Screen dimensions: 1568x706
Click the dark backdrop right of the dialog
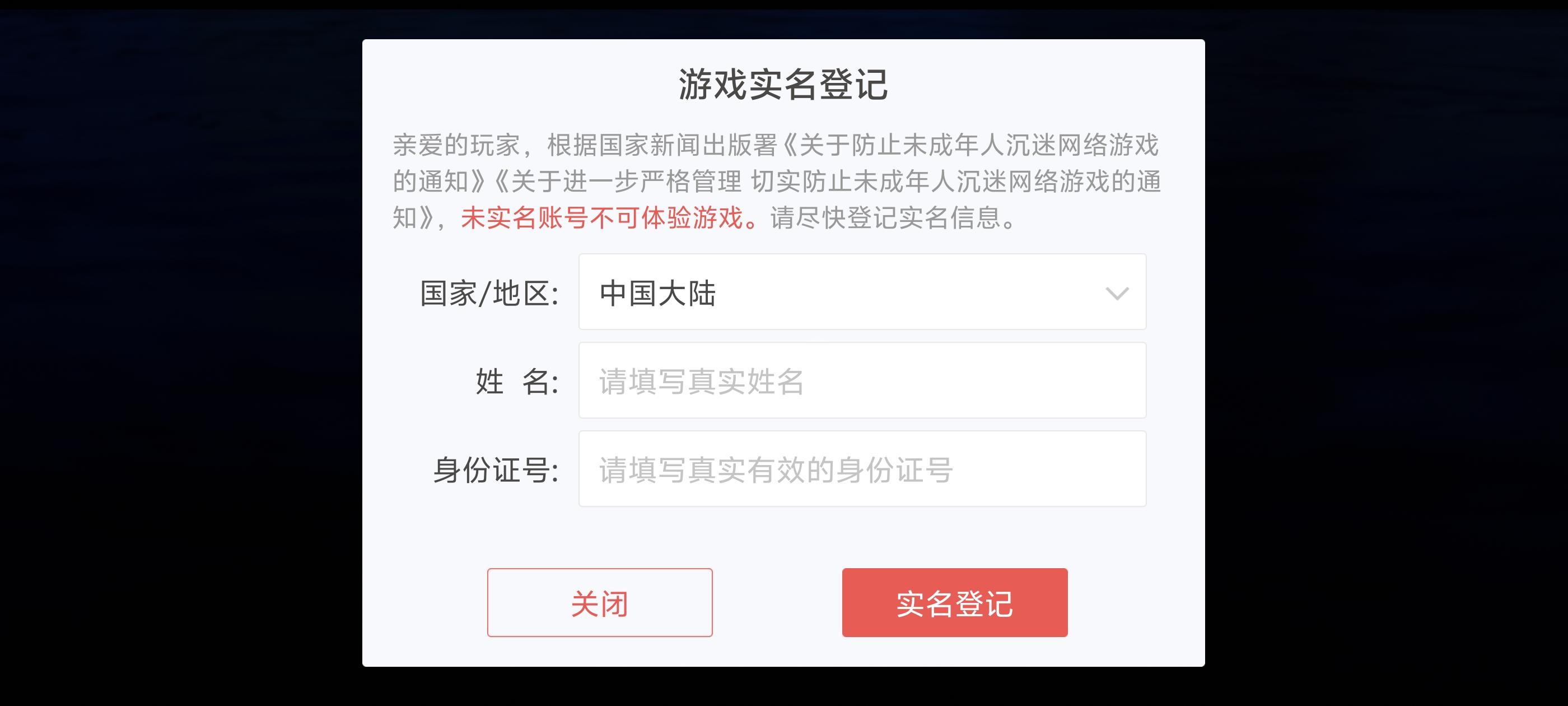coord(1388,354)
